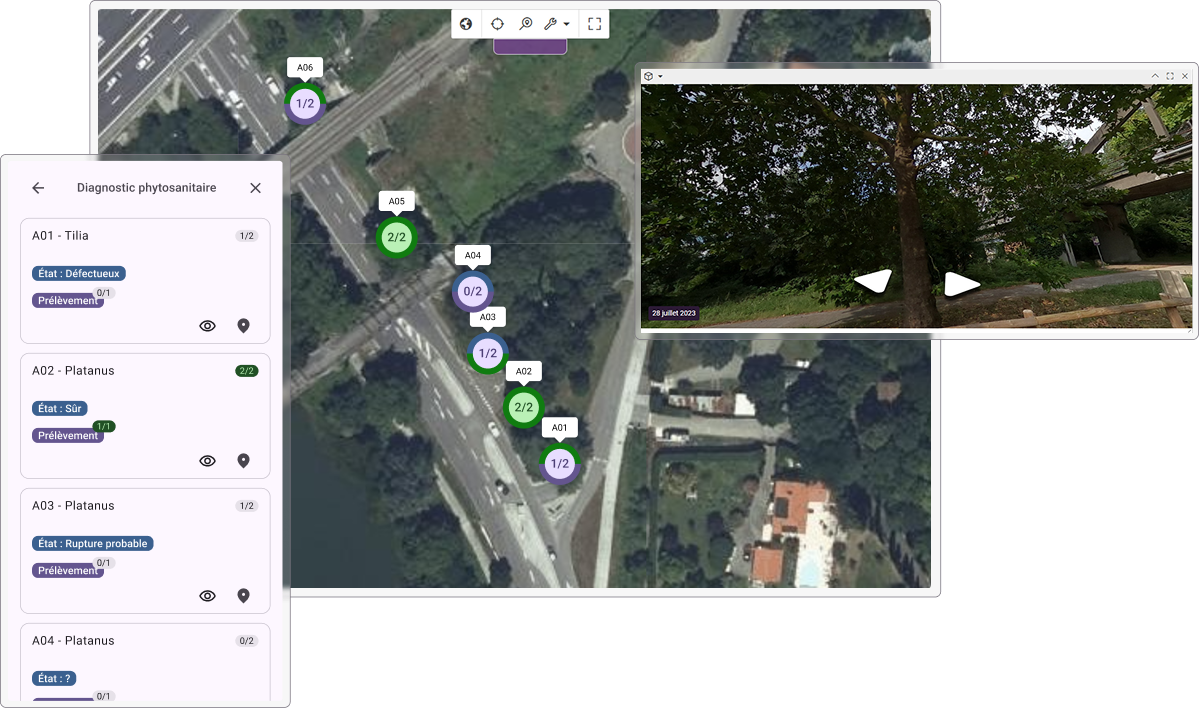1199x708 pixels.
Task: Select the A03 - Platanus card title
Action: pyautogui.click(x=73, y=505)
